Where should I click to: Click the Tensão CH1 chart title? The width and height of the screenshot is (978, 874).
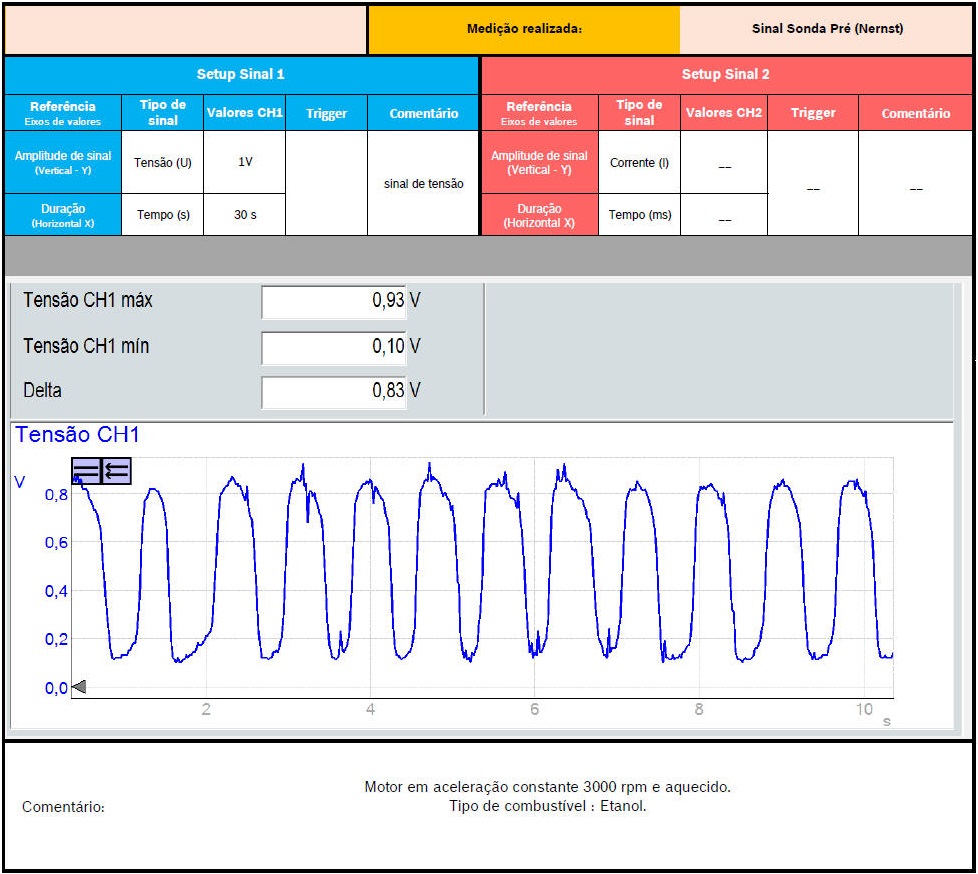tap(78, 435)
